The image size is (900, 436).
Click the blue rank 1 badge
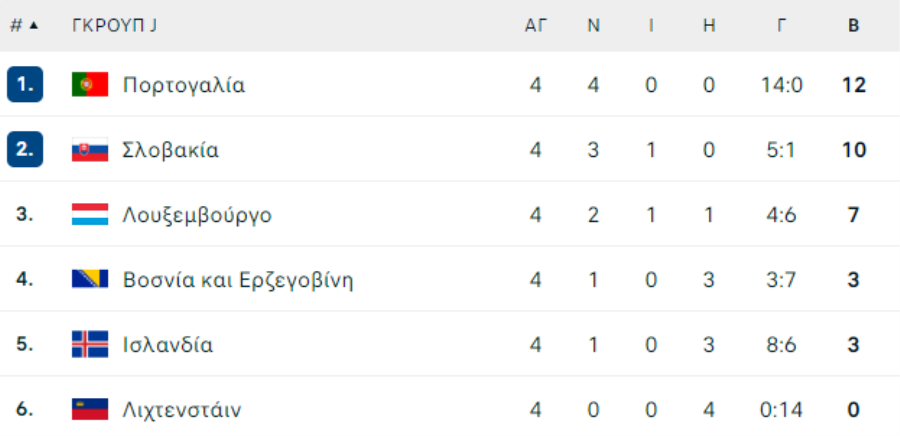click(x=25, y=84)
